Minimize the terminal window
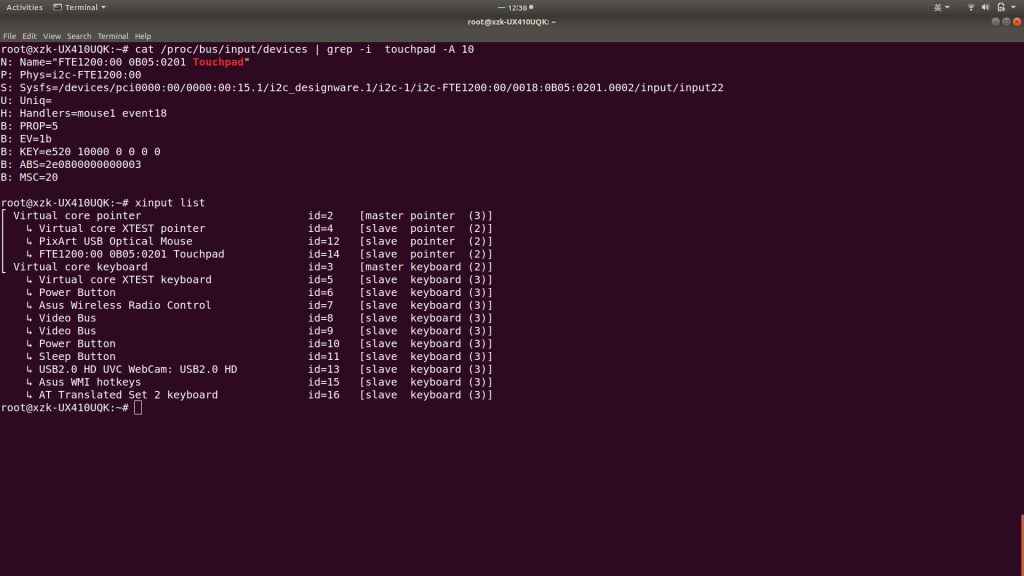Screen dimensions: 1024x576 click(x=995, y=22)
